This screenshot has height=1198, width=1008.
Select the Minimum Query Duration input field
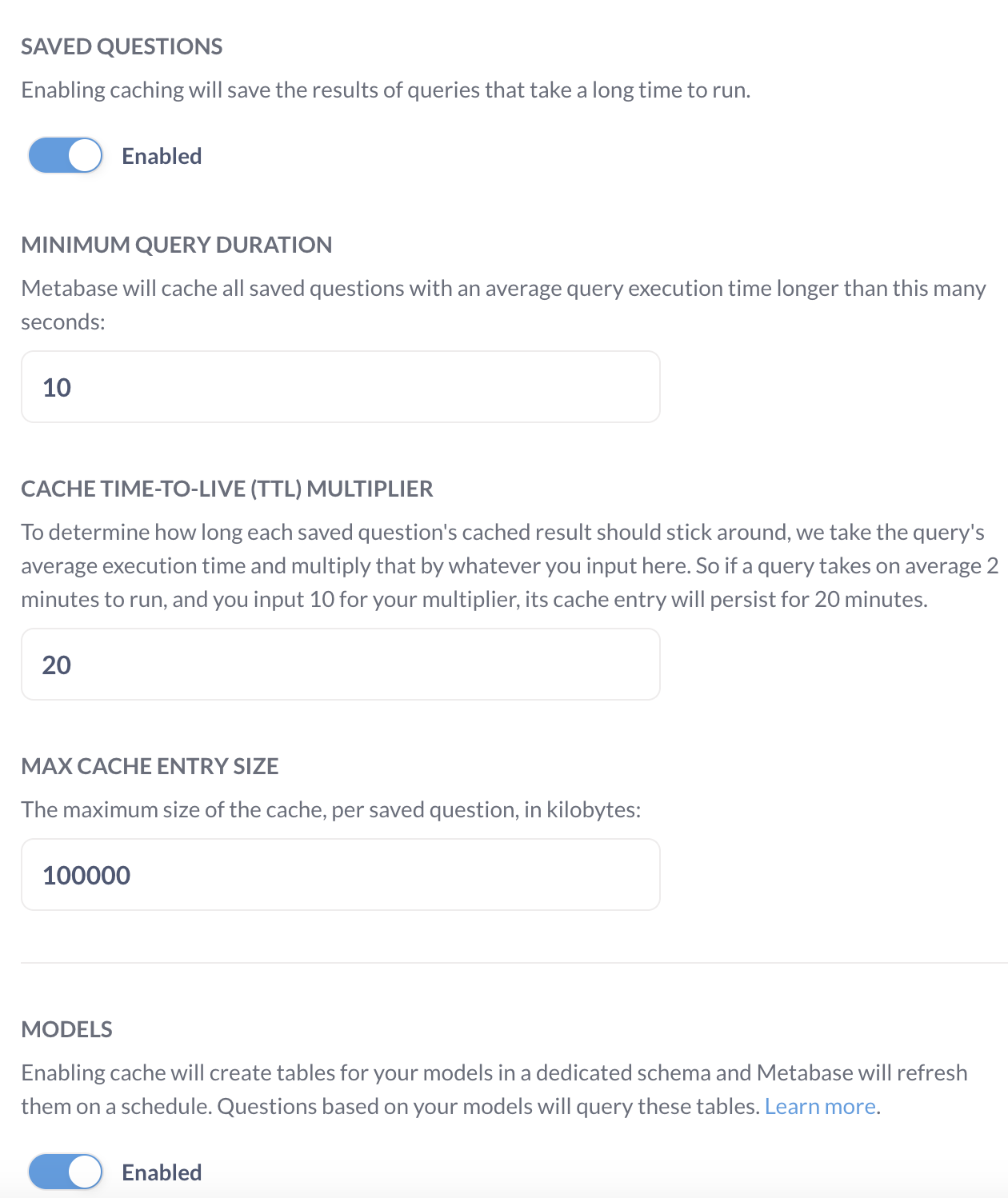(x=340, y=386)
